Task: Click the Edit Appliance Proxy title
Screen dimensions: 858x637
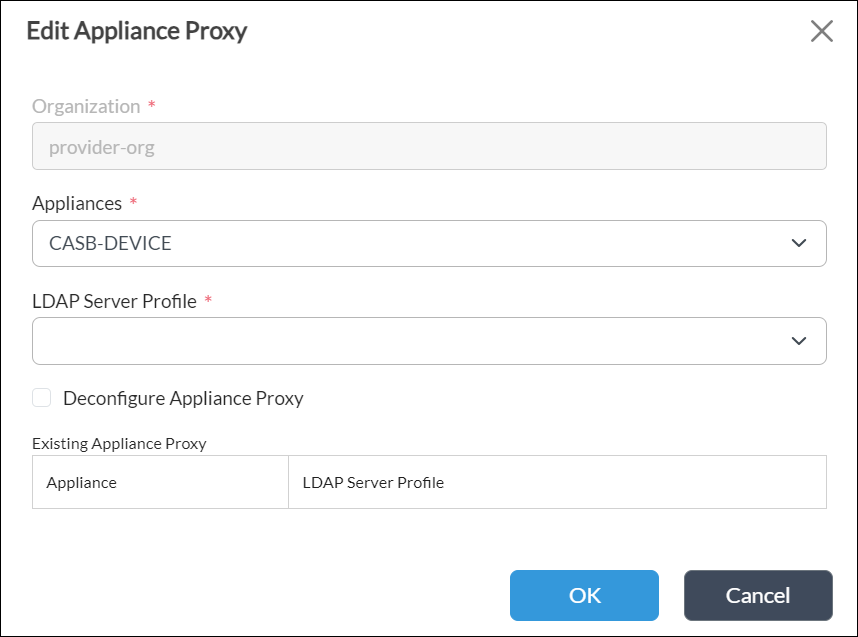Action: pyautogui.click(x=138, y=31)
